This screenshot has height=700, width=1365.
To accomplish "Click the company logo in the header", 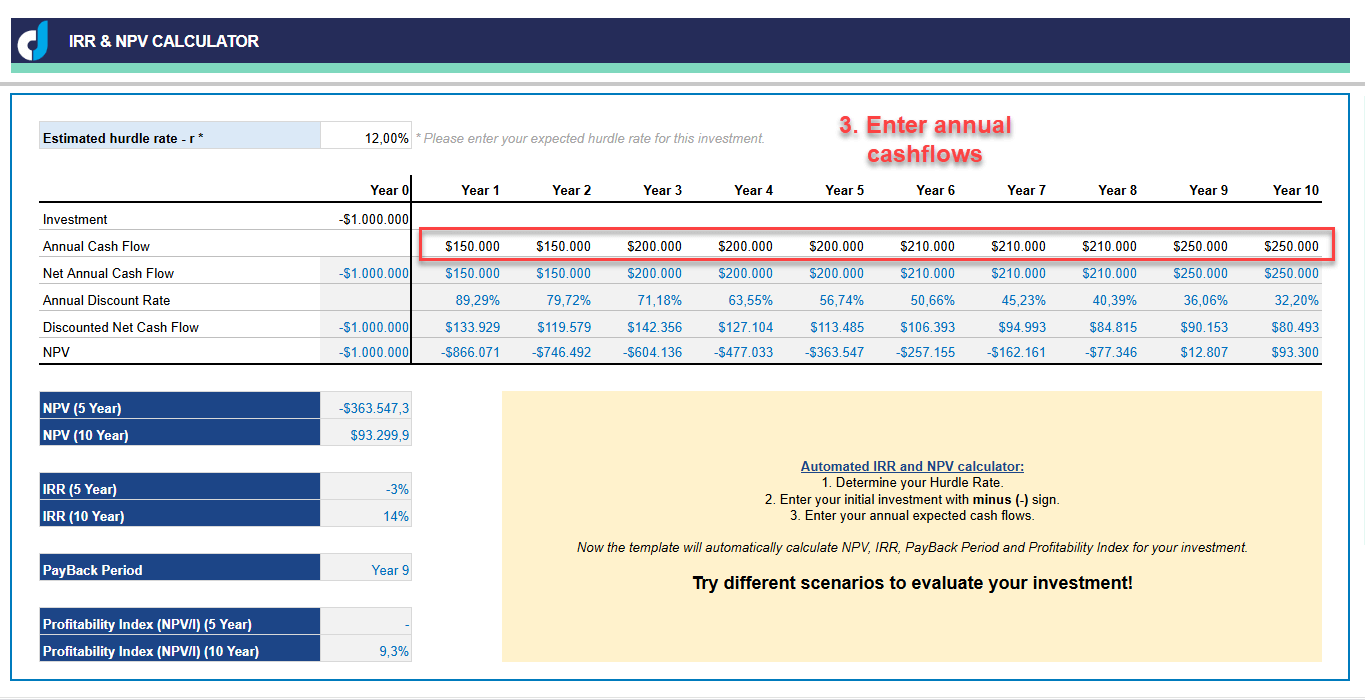I will point(31,42).
